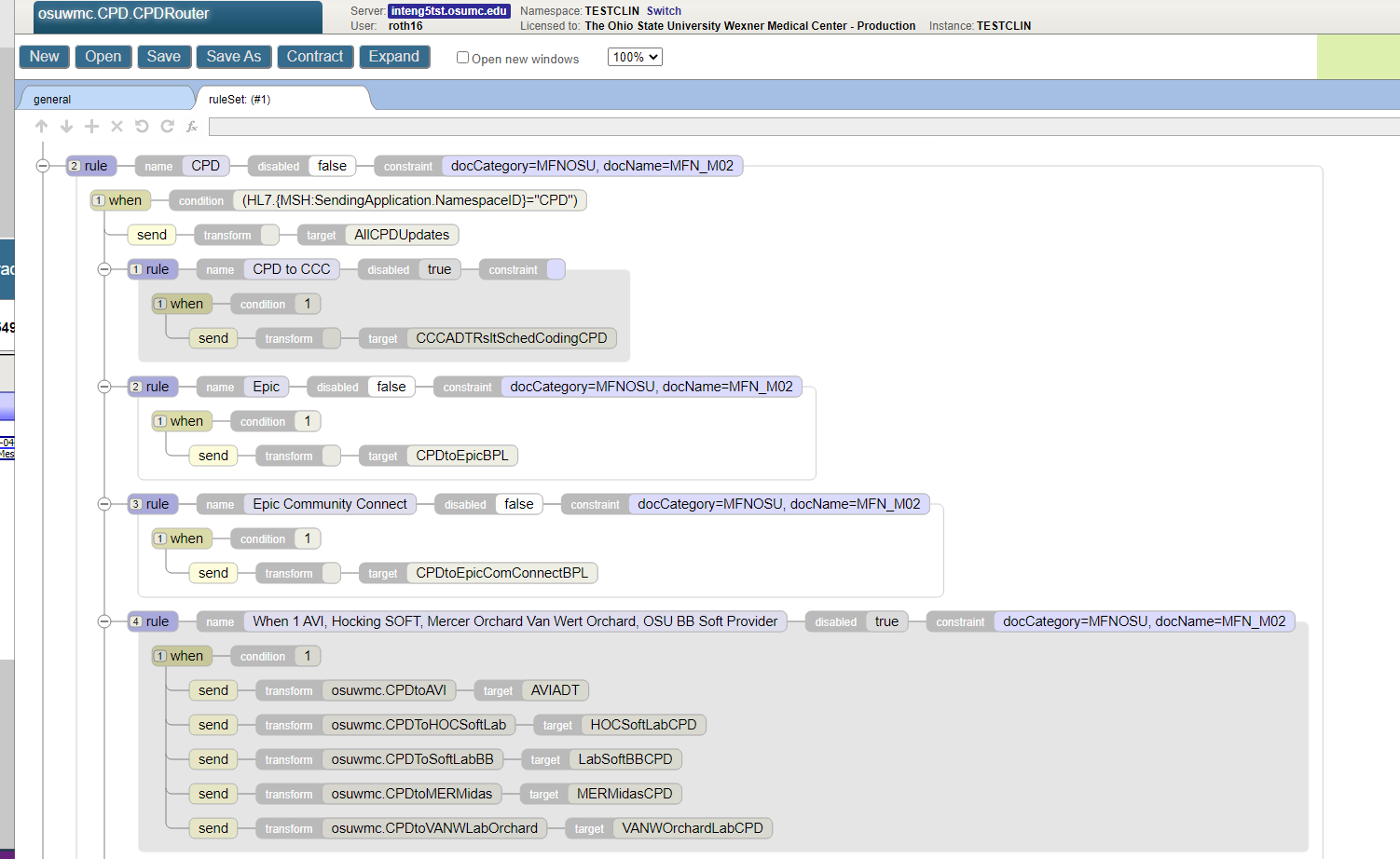This screenshot has width=1400, height=859.
Task: Switch to the general tab
Action: click(x=104, y=99)
